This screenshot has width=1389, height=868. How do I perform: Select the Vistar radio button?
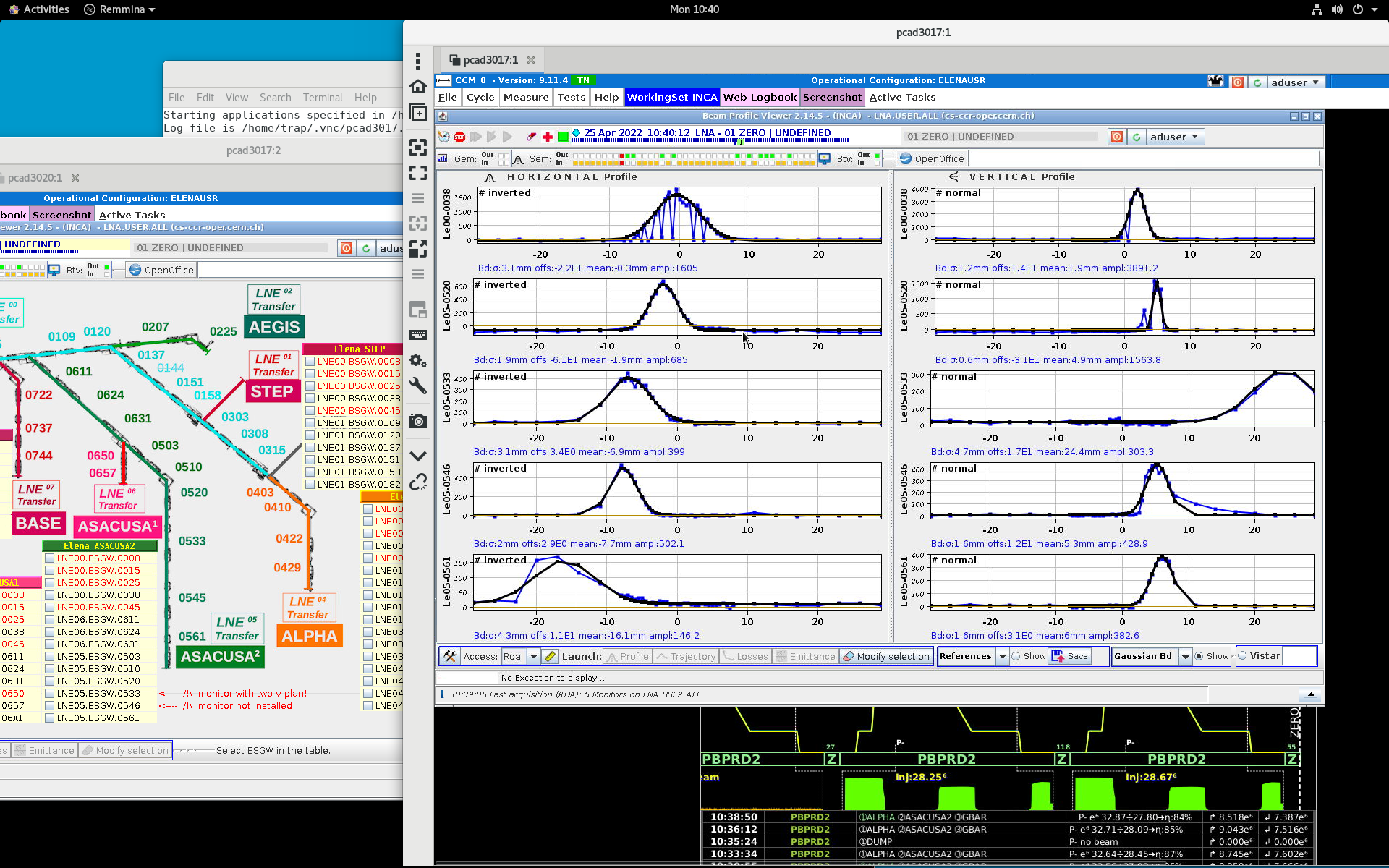click(x=1243, y=656)
